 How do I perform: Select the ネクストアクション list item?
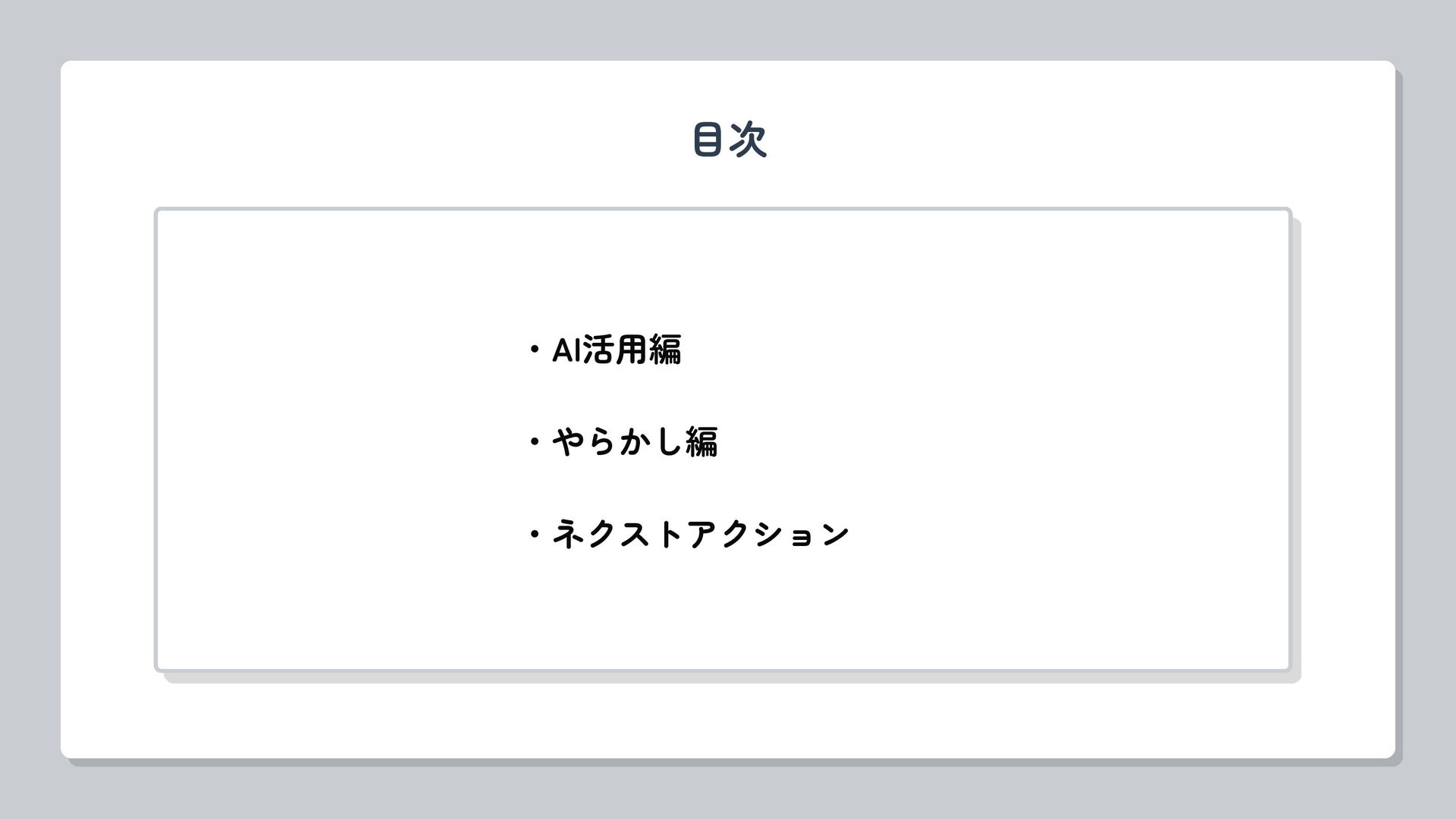click(699, 535)
